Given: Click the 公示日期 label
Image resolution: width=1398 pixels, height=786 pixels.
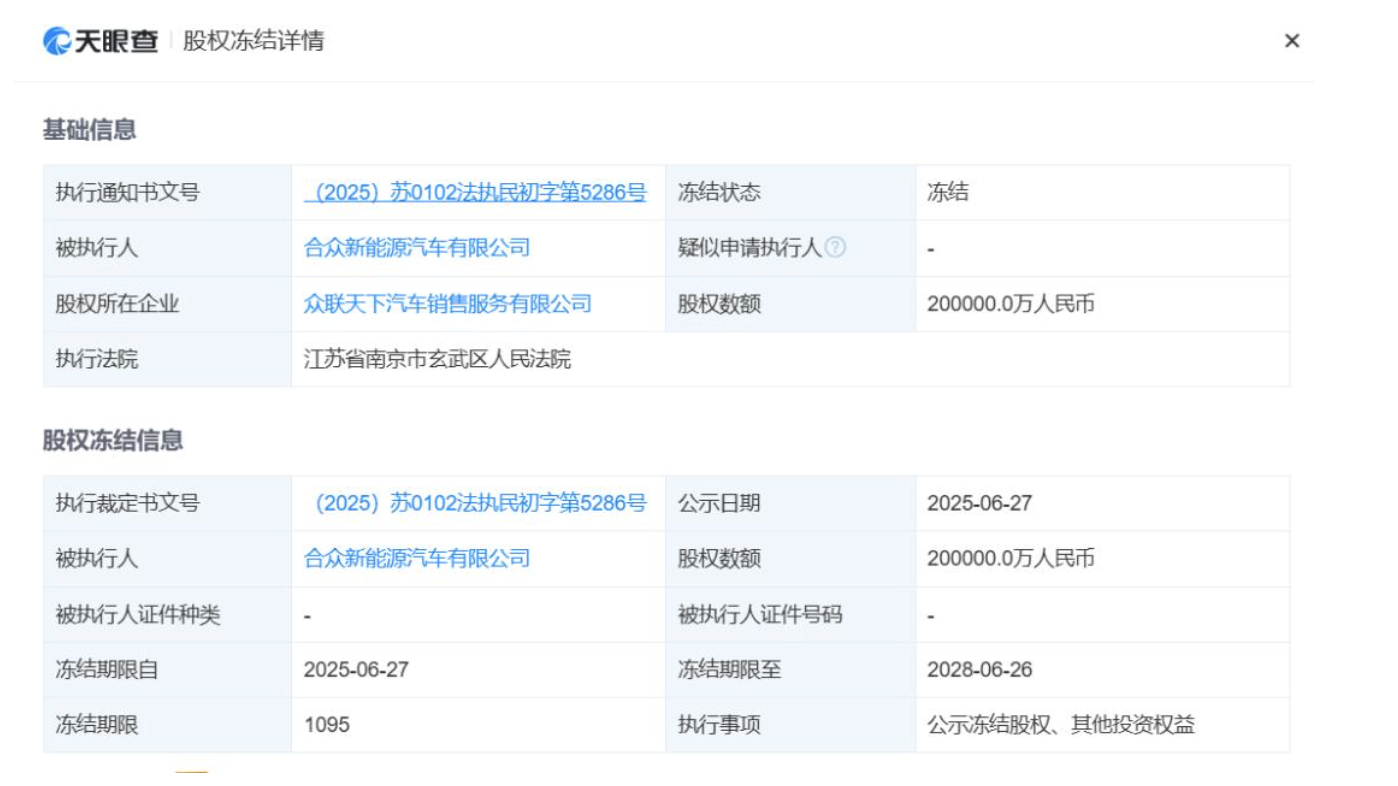Looking at the screenshot, I should tap(719, 503).
